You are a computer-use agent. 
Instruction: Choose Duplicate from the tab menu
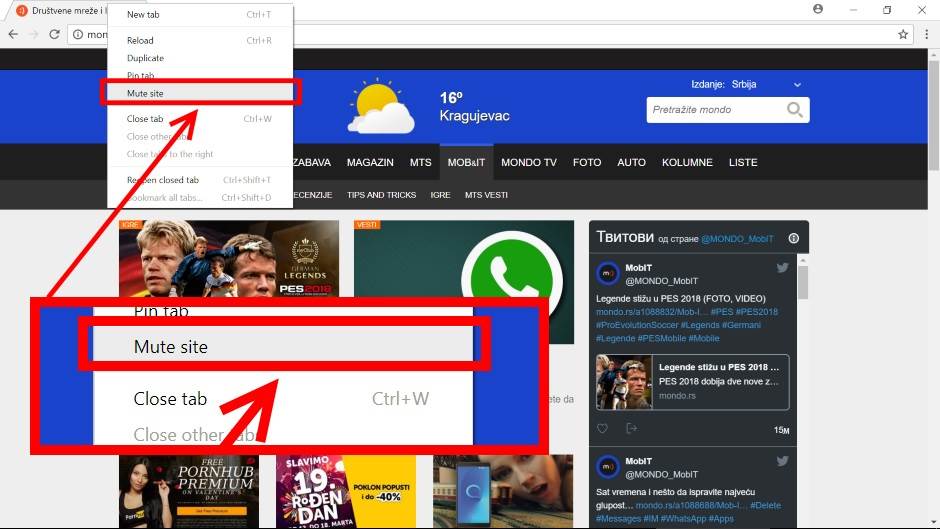click(x=146, y=58)
